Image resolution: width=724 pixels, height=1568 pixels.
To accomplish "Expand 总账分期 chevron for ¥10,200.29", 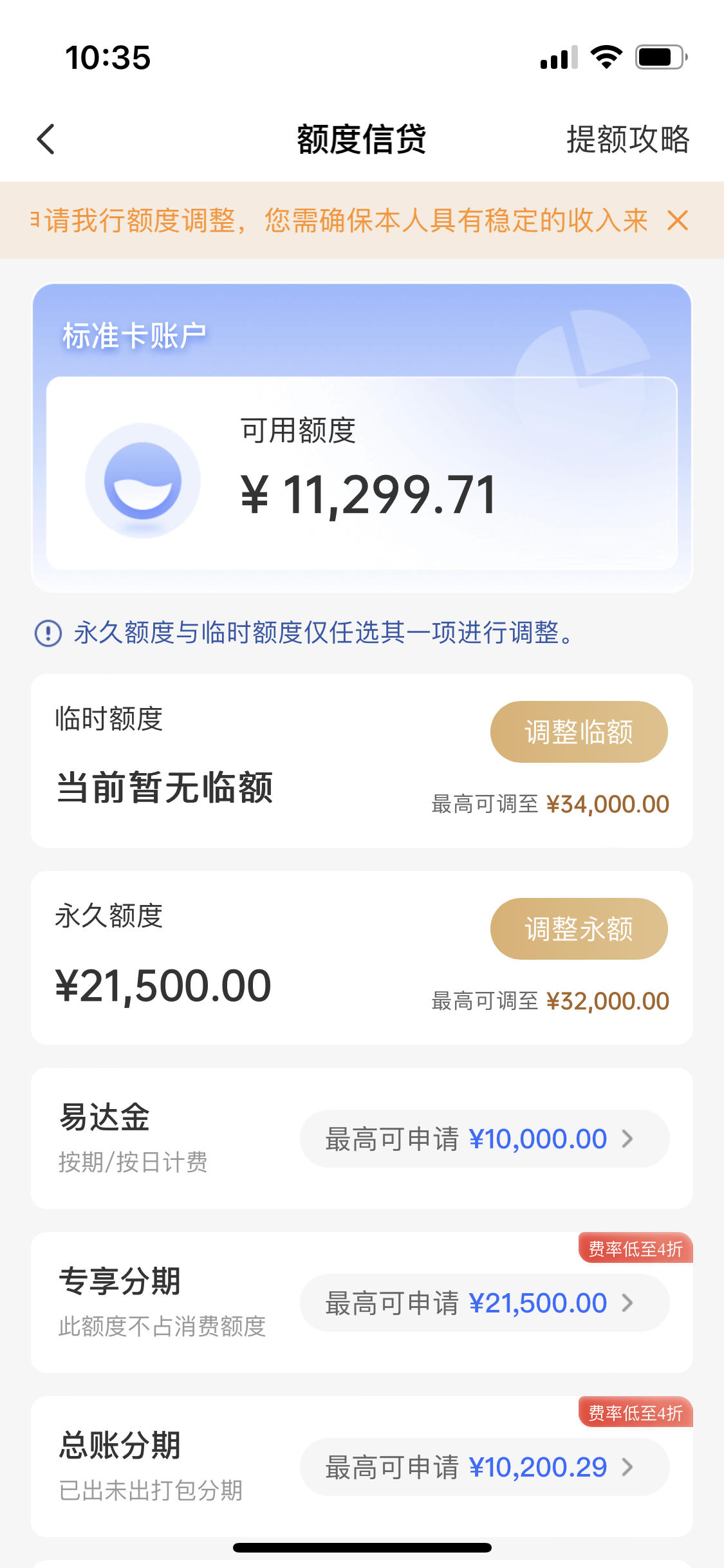I will click(x=627, y=1467).
